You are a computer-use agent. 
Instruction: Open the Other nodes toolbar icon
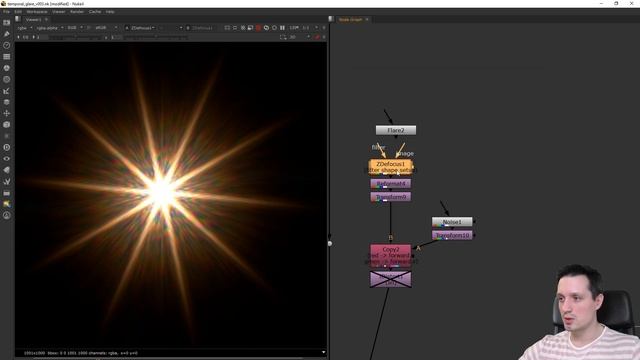pyautogui.click(x=7, y=193)
